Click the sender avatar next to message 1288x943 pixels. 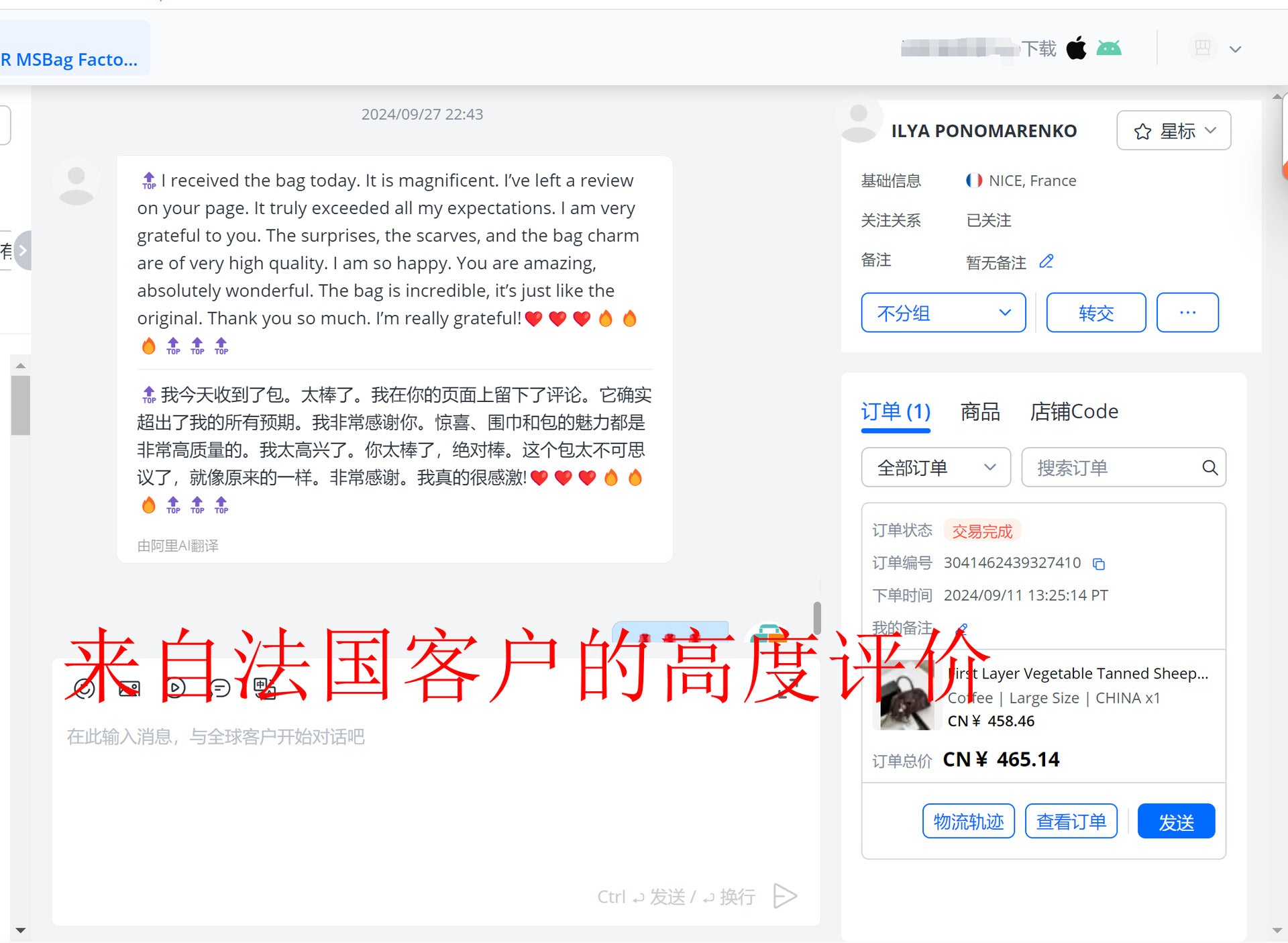[x=76, y=182]
